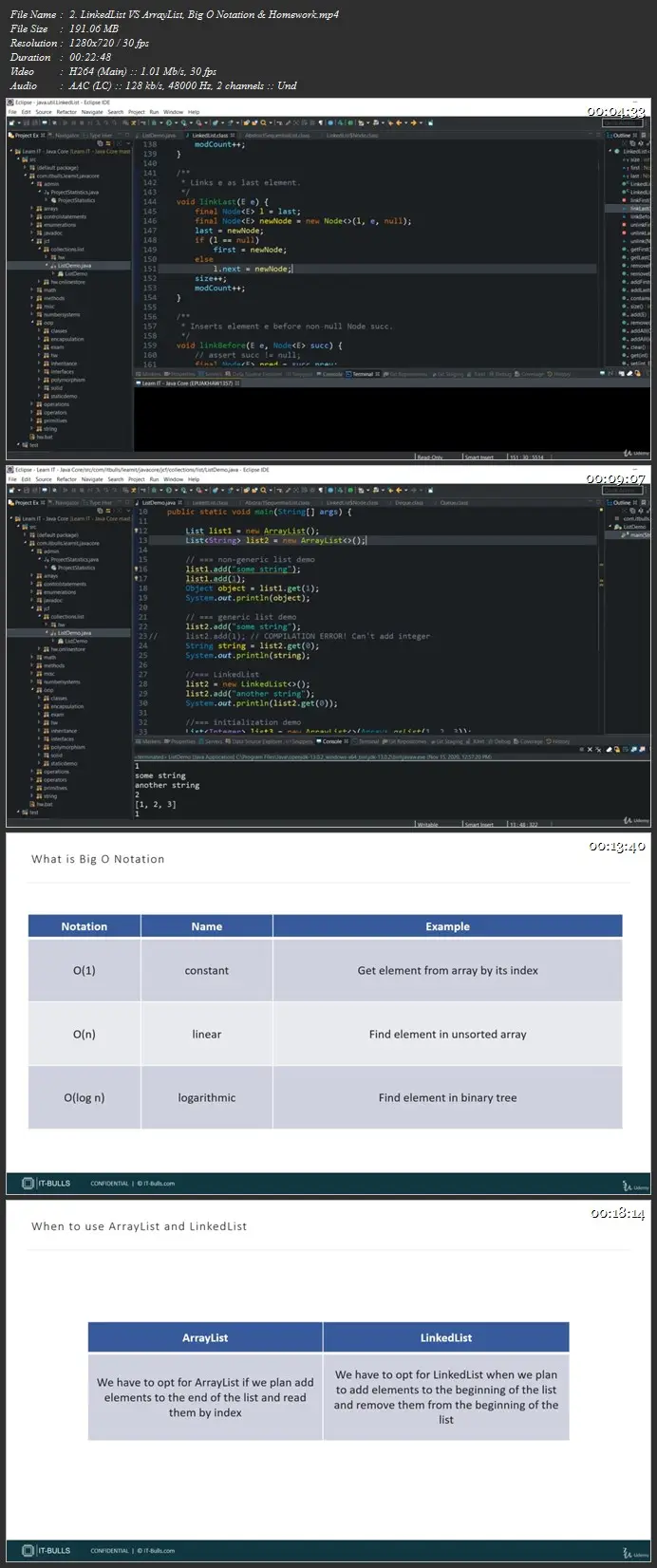Open Deque.class editor tab
The height and width of the screenshot is (1568, 657).
click(407, 502)
